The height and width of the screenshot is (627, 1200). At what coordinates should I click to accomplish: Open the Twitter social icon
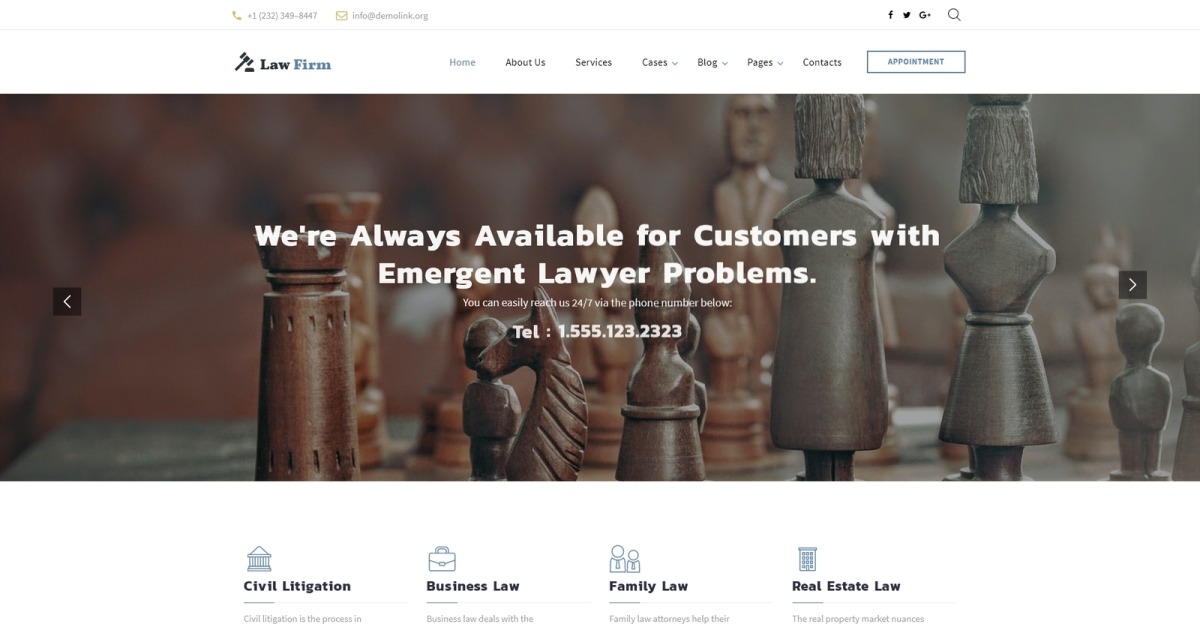(907, 15)
